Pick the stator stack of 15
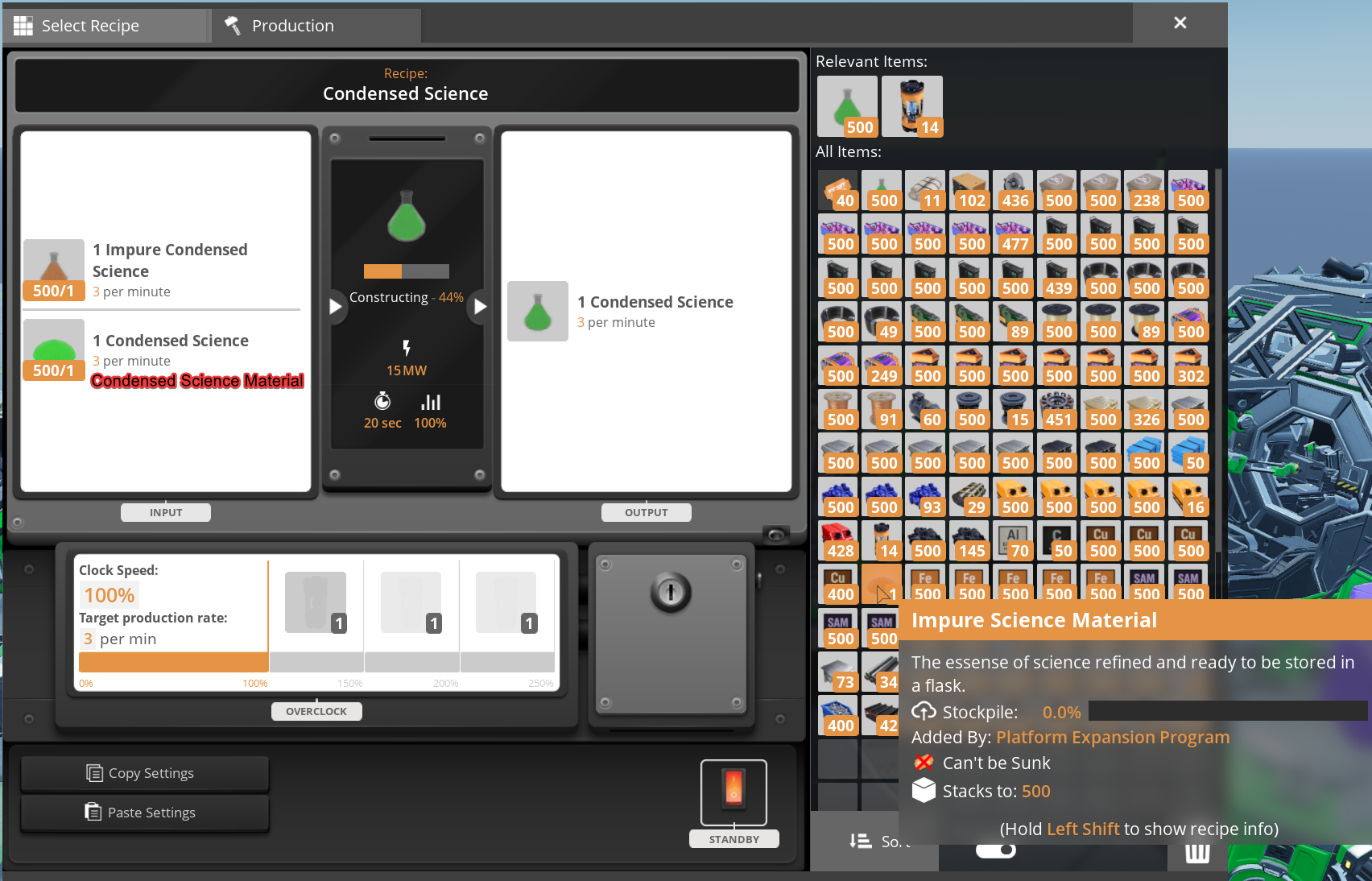1372x881 pixels. pyautogui.click(x=1013, y=409)
